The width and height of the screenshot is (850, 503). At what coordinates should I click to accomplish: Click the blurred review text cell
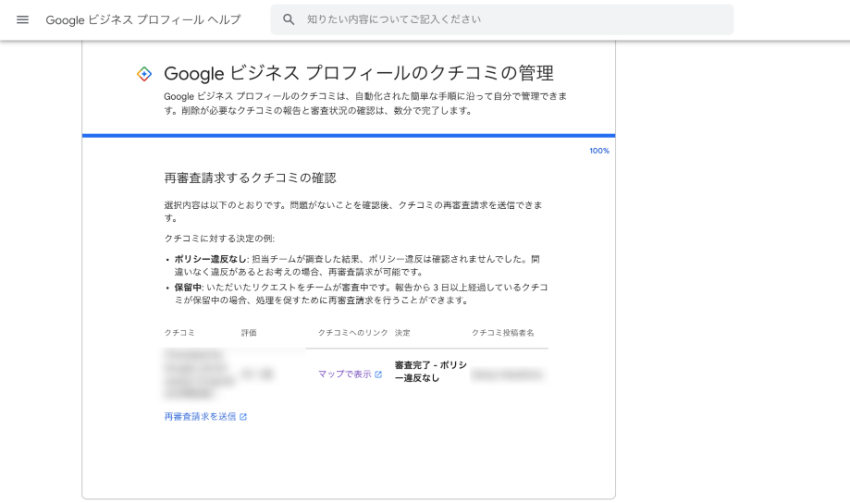tap(199, 373)
